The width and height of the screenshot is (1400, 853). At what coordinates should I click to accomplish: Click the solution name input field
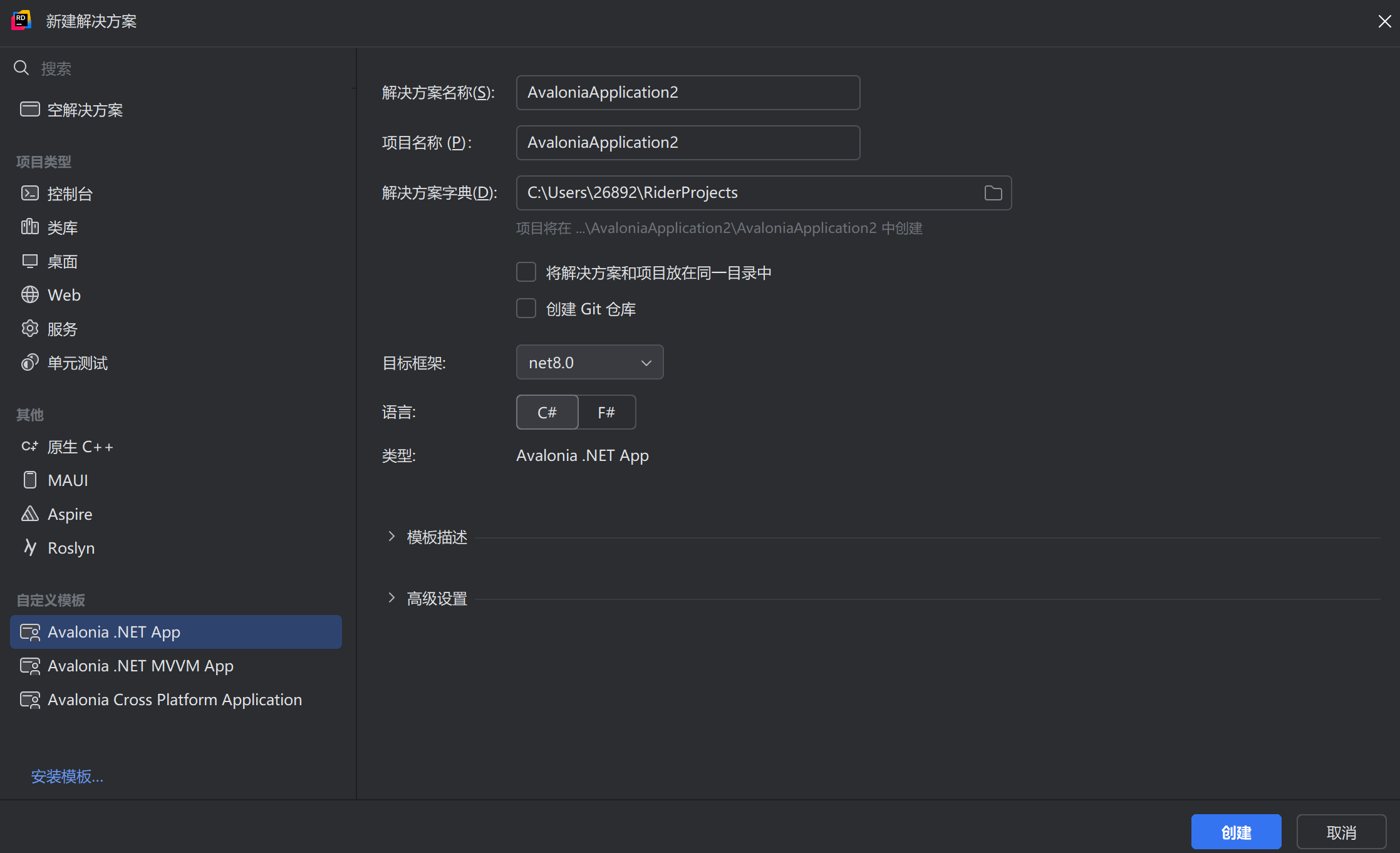coord(688,93)
